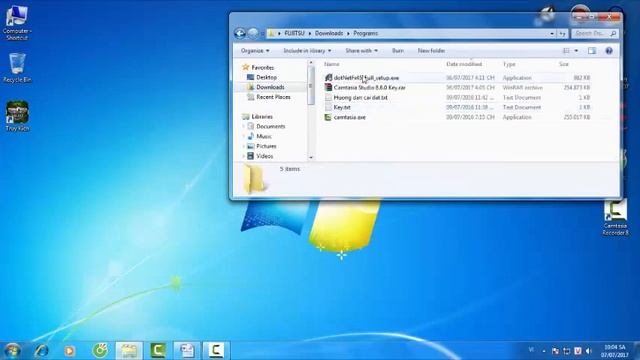The height and width of the screenshot is (360, 640).
Task: Select the camtasia.exe application icon
Action: pyautogui.click(x=328, y=117)
